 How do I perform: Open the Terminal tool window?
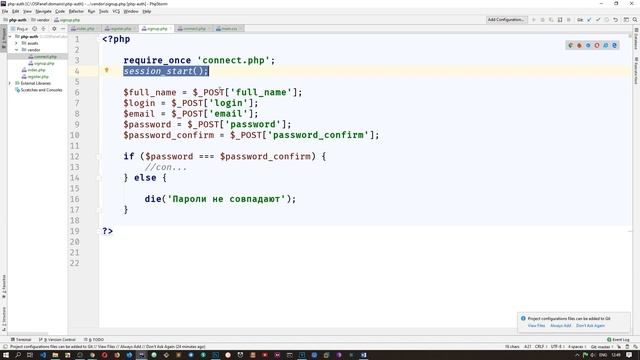[x=21, y=340]
